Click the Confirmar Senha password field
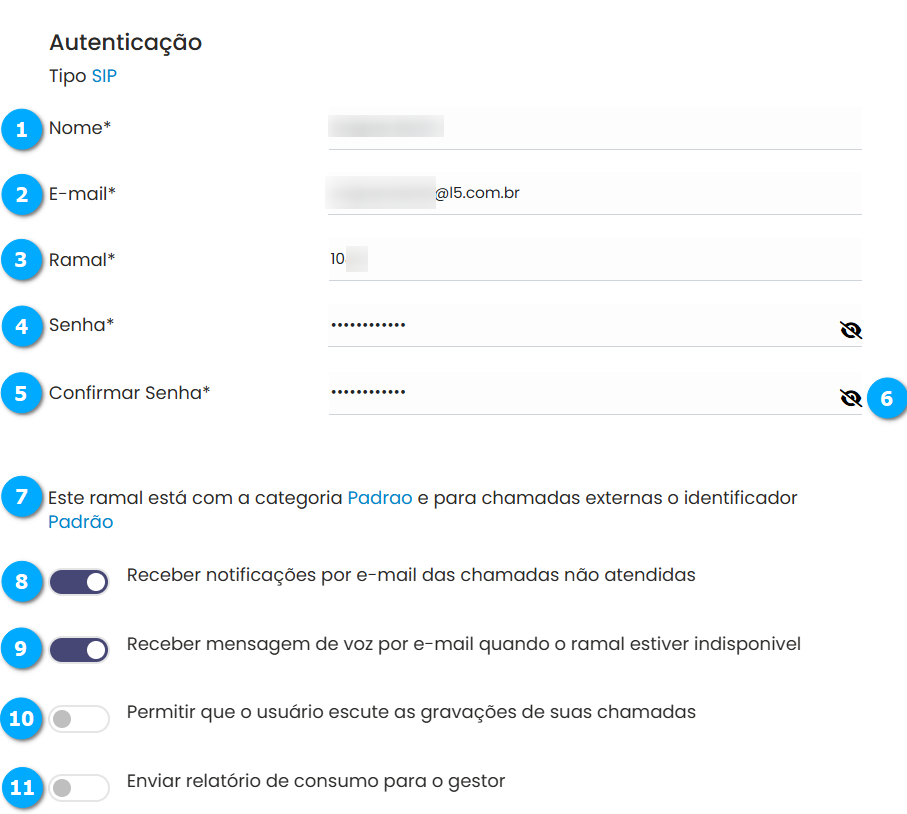 point(580,393)
